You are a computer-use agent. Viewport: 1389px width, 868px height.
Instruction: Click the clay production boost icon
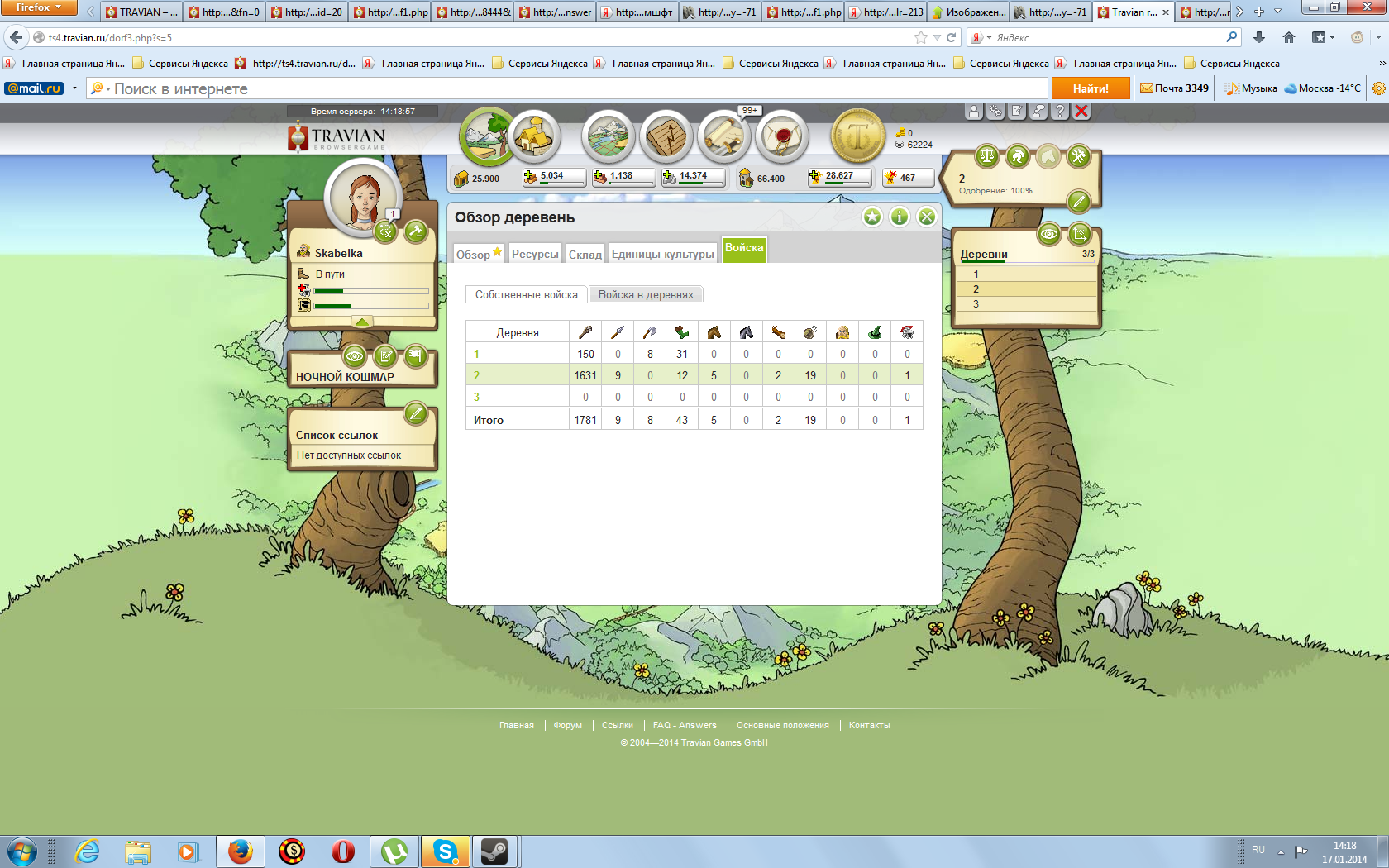[x=599, y=177]
